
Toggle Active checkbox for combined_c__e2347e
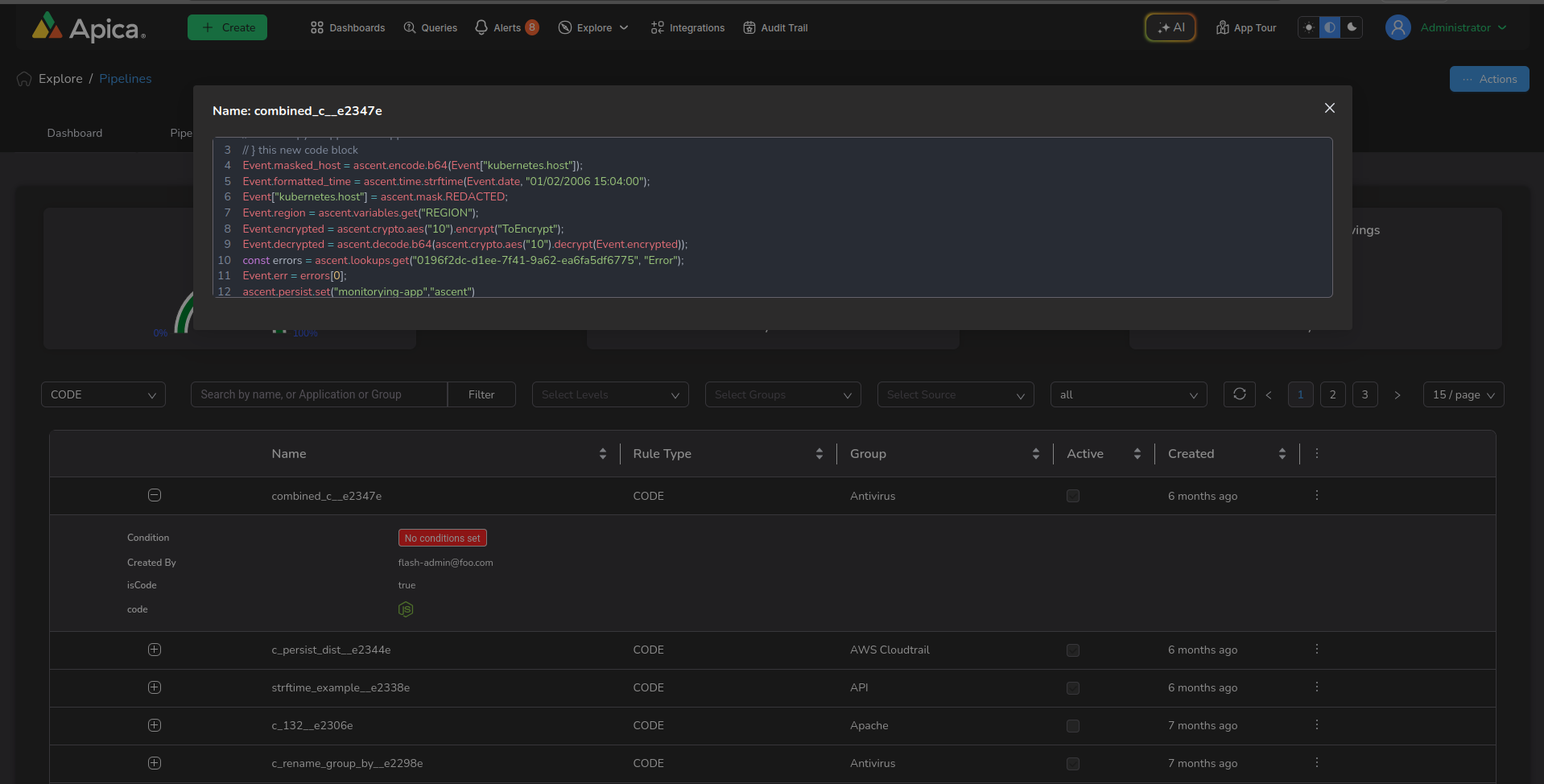[x=1072, y=496]
